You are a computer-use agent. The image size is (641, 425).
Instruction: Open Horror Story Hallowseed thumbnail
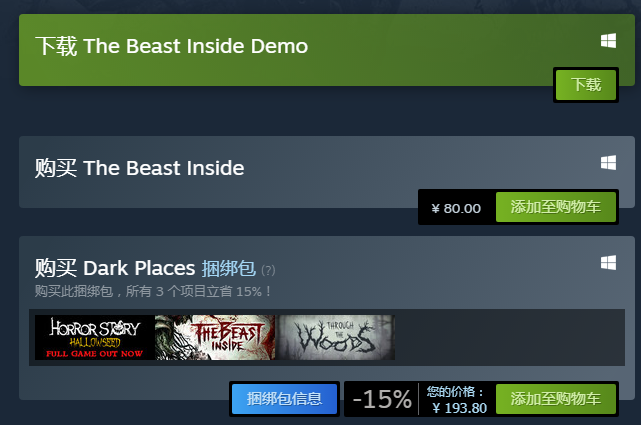pyautogui.click(x=94, y=338)
